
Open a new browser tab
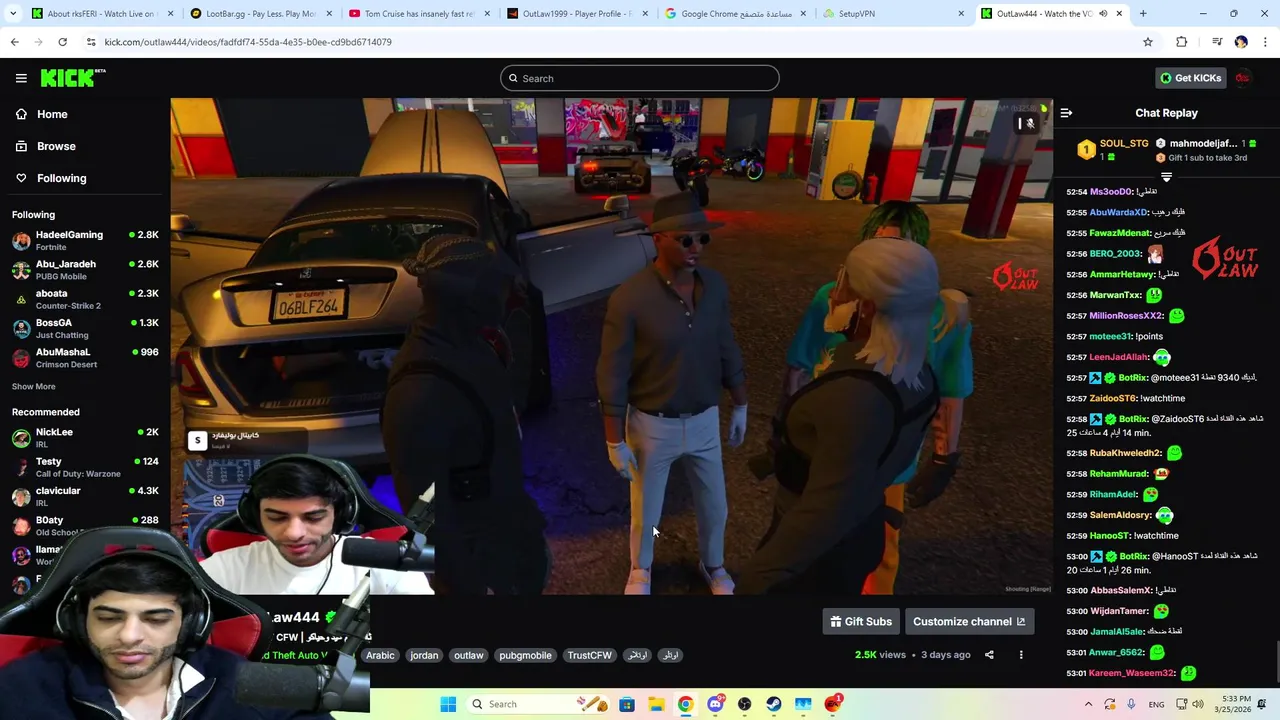coord(1143,14)
